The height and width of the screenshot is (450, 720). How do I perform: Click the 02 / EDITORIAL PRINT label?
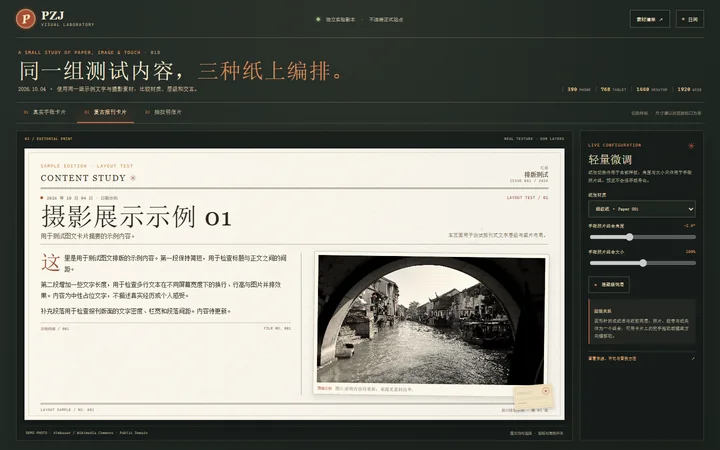click(x=49, y=138)
